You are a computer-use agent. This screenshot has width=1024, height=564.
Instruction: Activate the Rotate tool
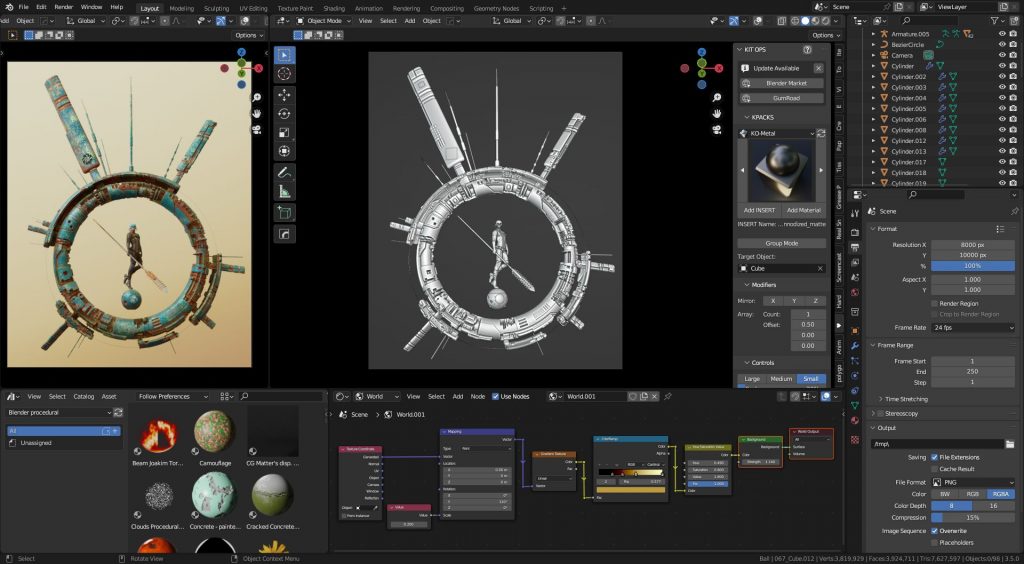coord(284,114)
